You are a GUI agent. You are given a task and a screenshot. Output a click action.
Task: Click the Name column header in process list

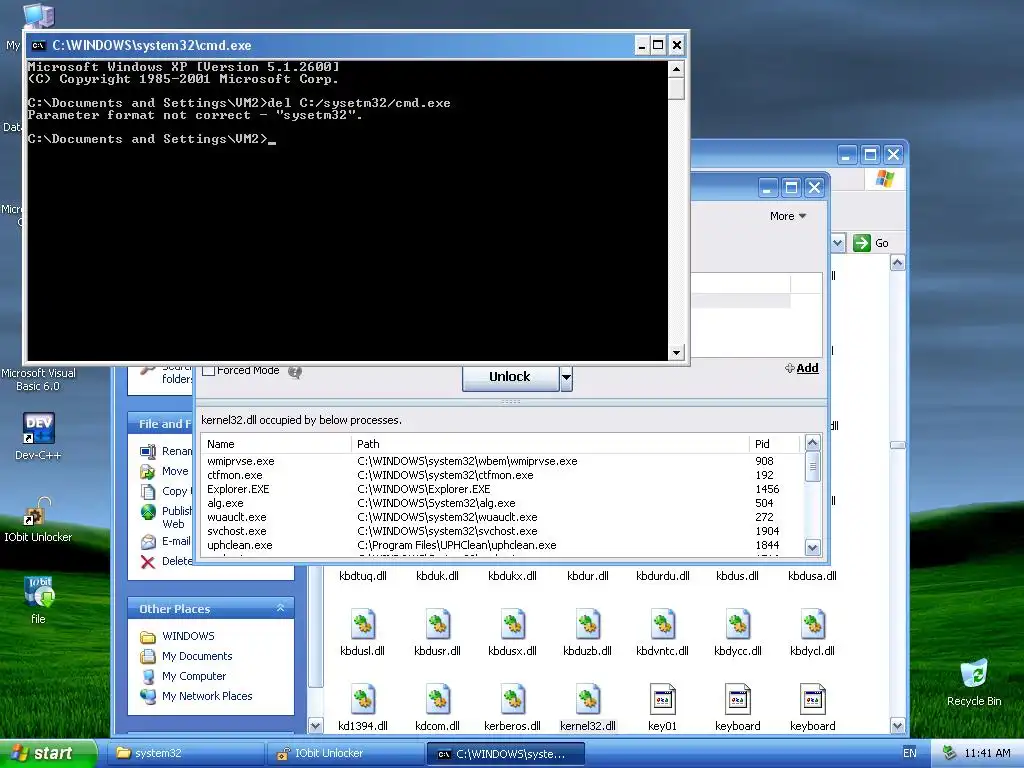point(276,444)
